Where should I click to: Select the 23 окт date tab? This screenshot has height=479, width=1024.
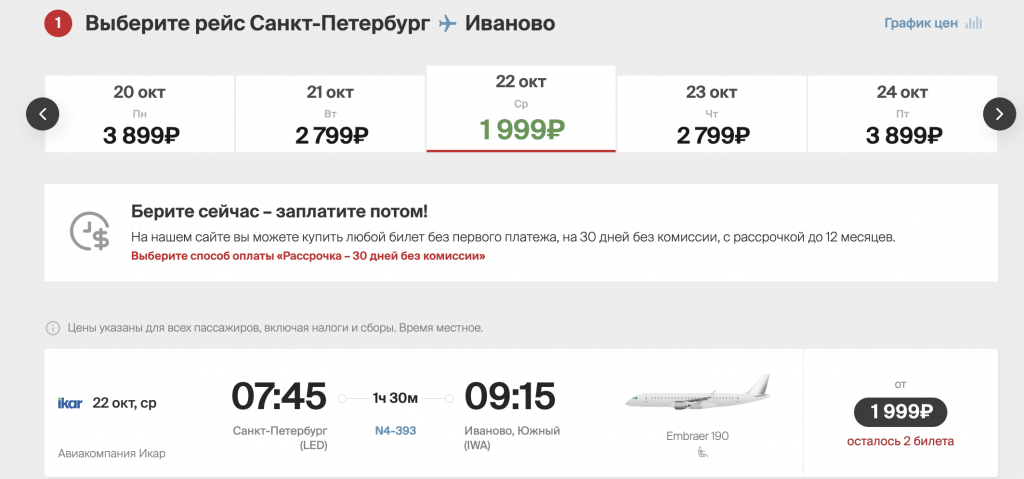click(x=712, y=114)
